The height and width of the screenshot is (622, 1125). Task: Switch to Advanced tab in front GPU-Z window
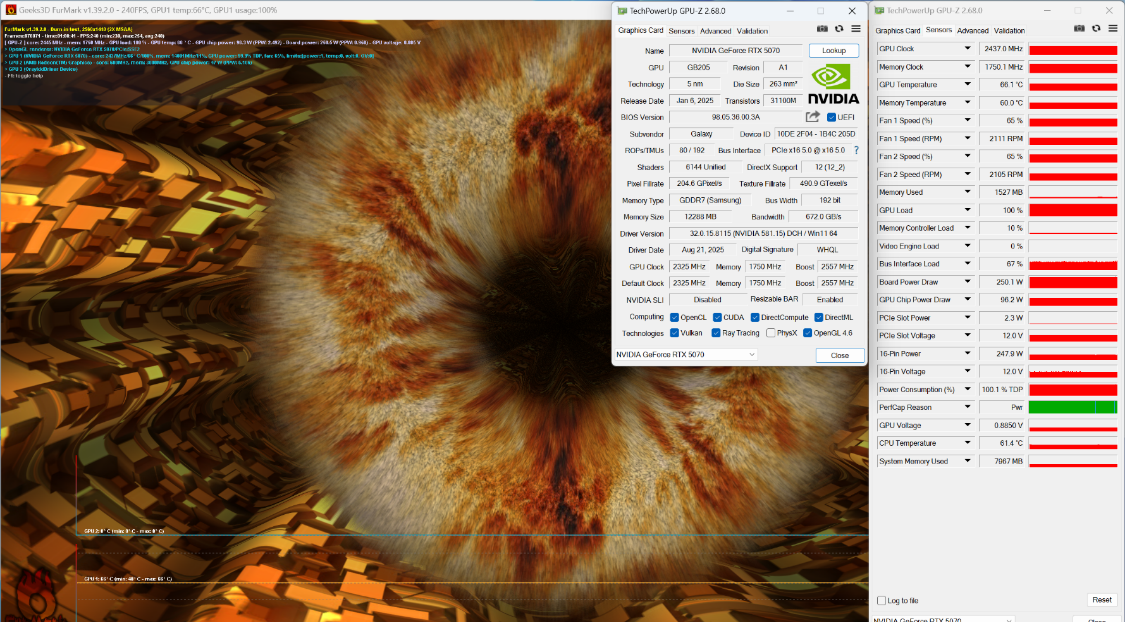(x=715, y=31)
